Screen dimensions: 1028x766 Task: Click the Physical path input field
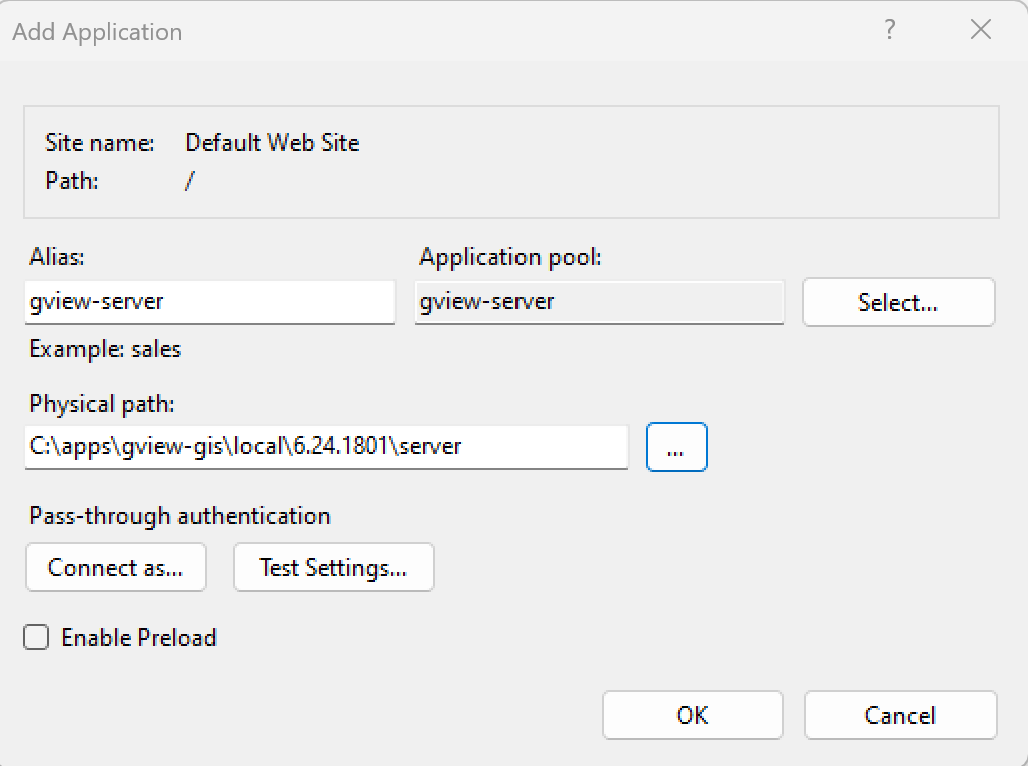coord(326,447)
